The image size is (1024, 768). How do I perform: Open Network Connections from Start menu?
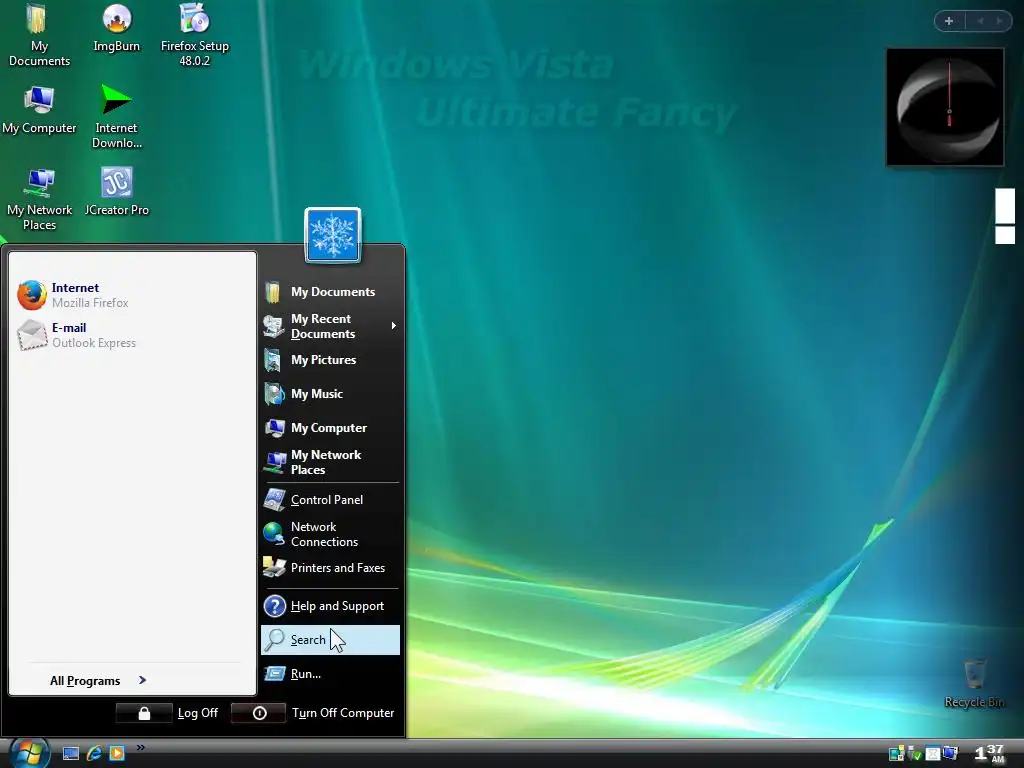pos(330,534)
